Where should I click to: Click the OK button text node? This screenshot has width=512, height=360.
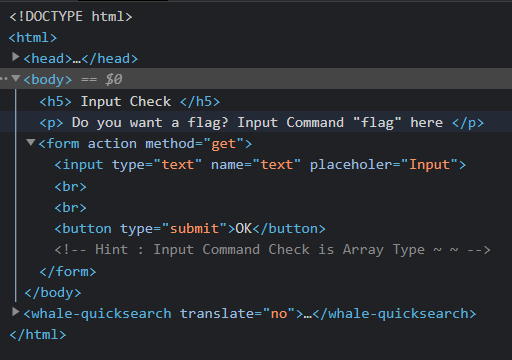(244, 229)
